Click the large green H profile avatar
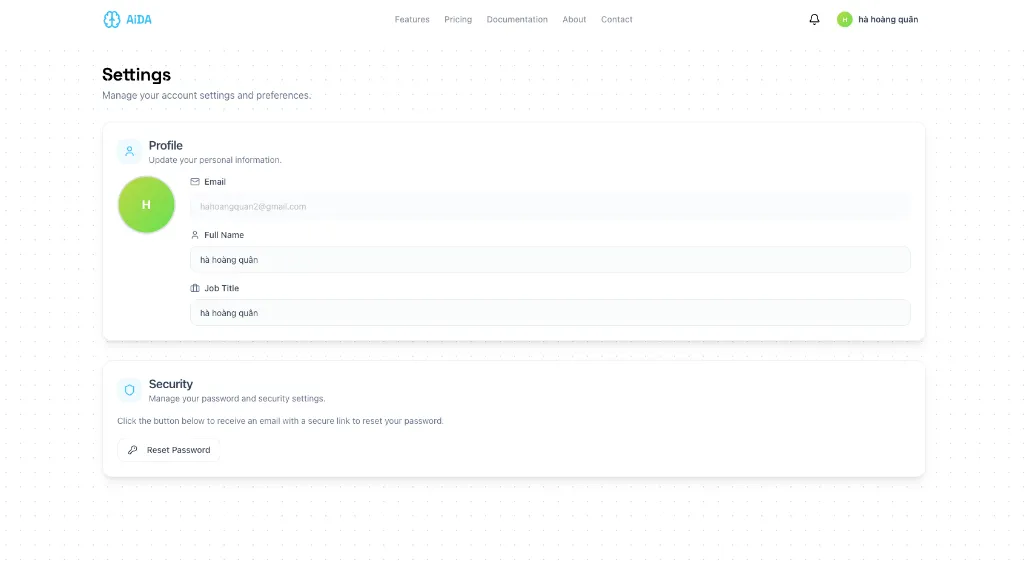 [x=146, y=204]
